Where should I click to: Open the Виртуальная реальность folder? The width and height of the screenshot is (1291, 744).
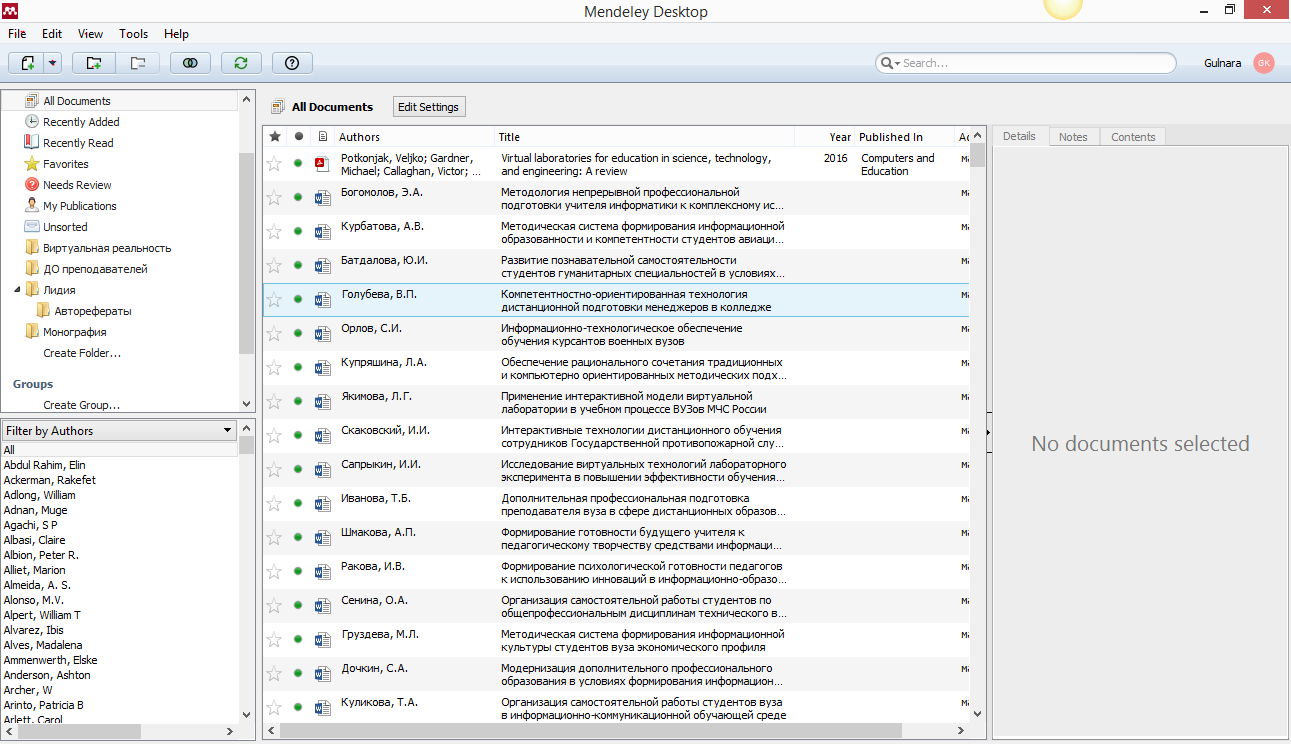pyautogui.click(x=107, y=248)
